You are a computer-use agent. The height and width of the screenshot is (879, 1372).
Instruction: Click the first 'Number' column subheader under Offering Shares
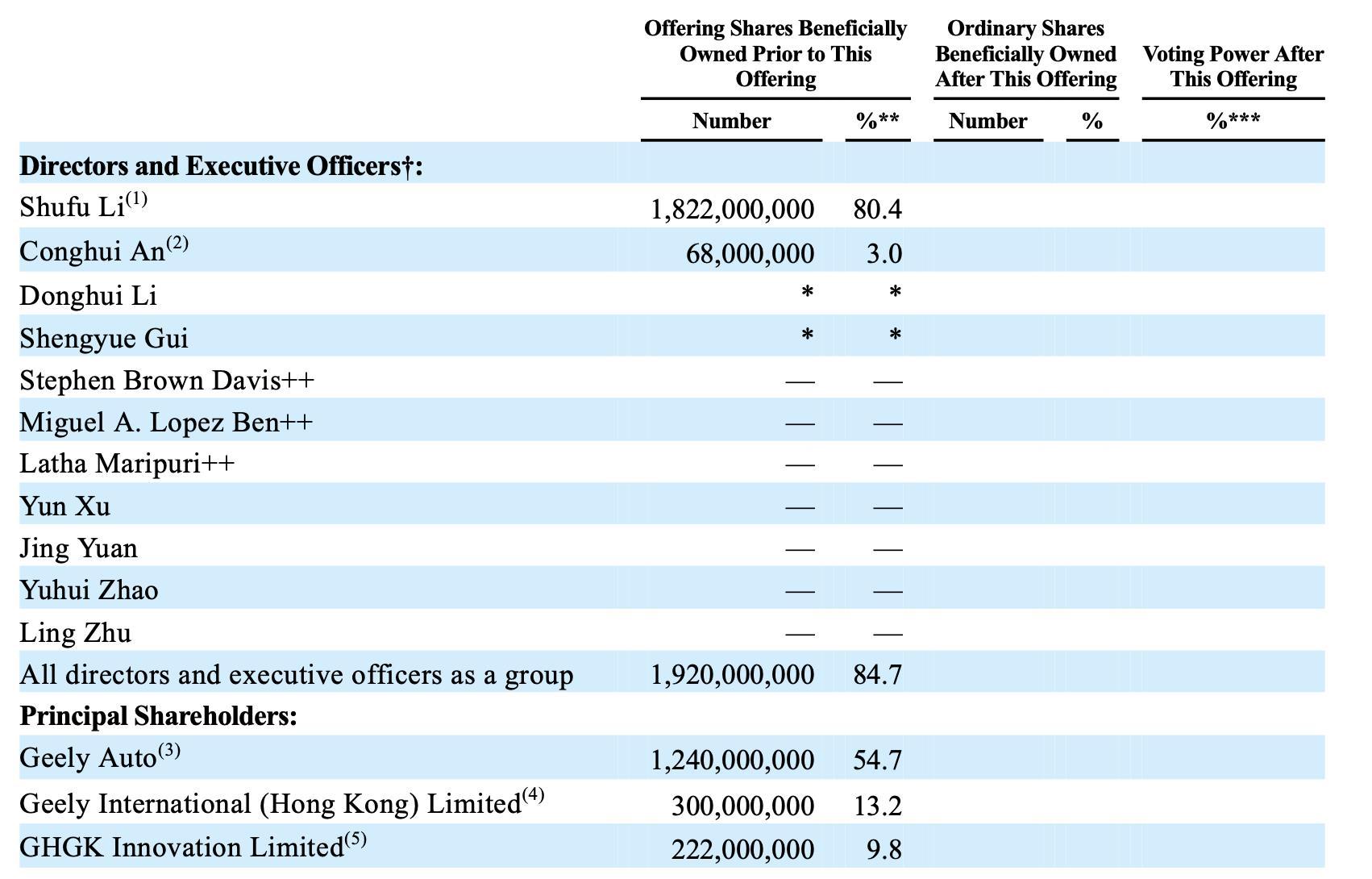click(731, 121)
